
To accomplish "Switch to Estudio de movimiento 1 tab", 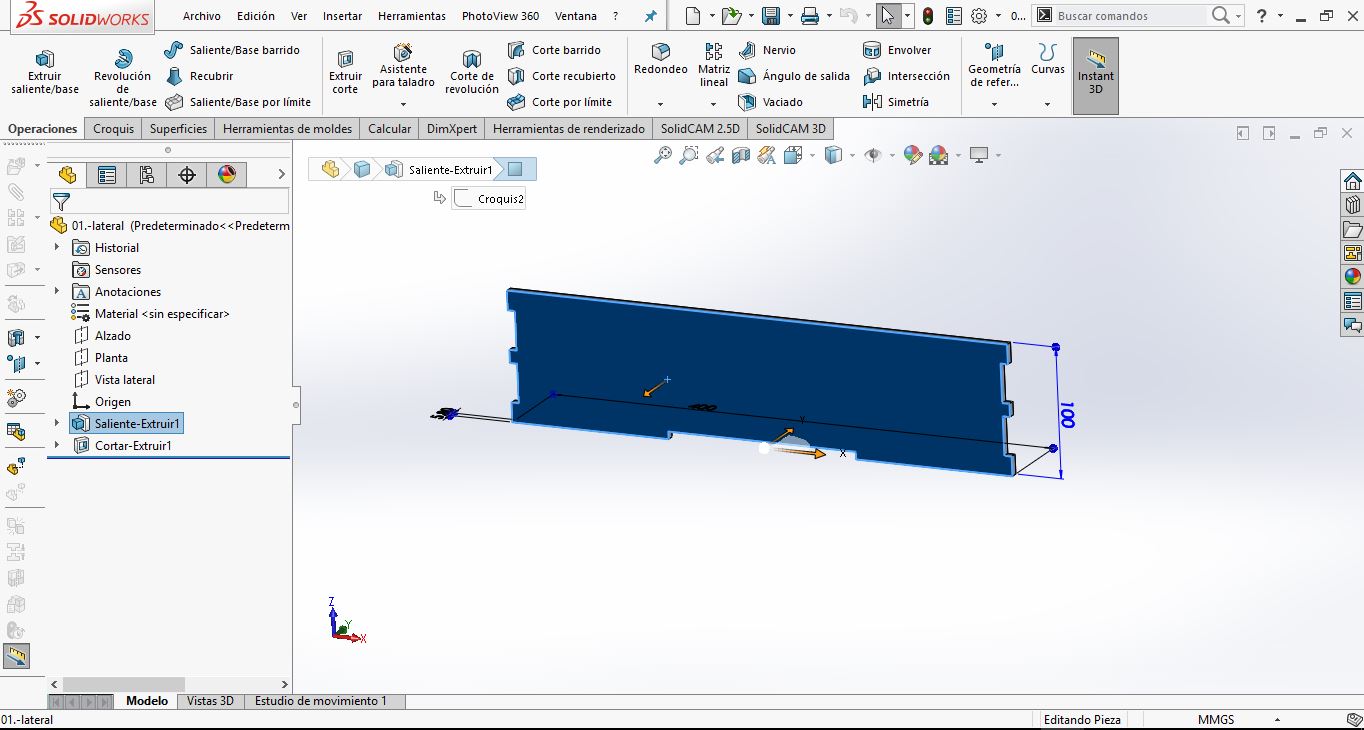I will [x=321, y=701].
